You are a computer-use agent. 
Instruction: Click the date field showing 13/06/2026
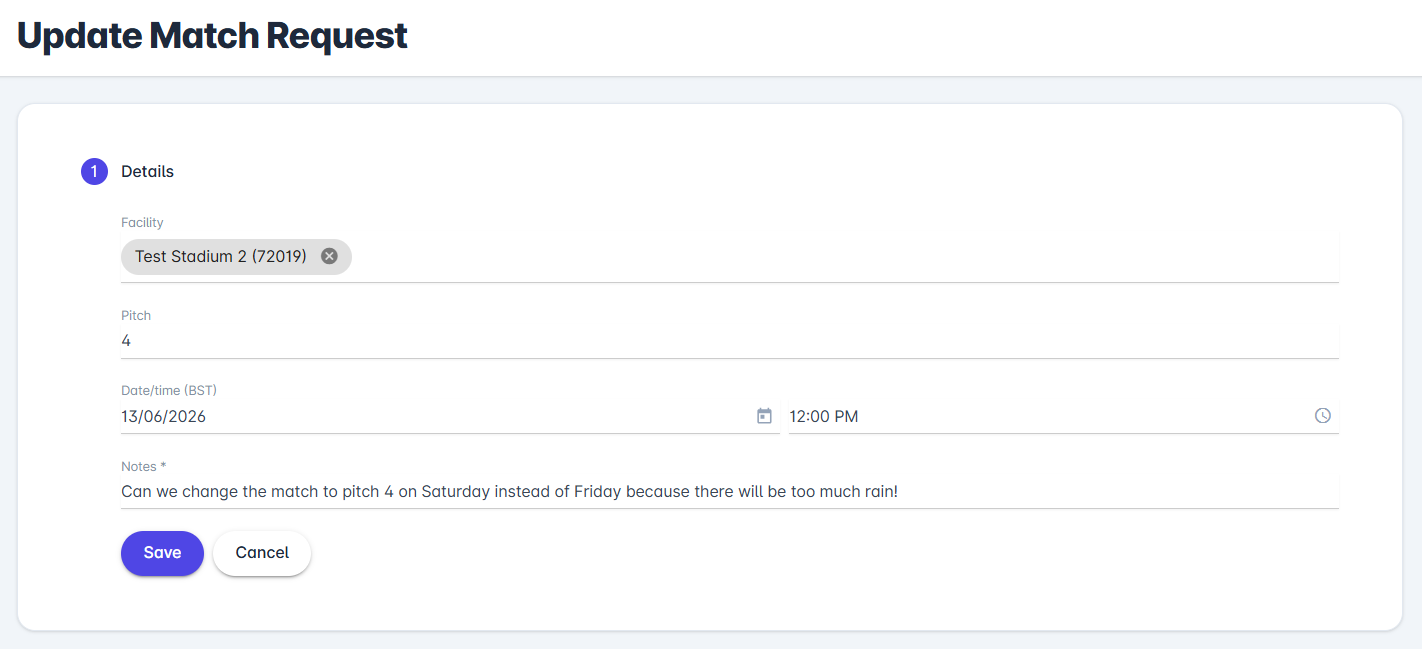(x=450, y=416)
